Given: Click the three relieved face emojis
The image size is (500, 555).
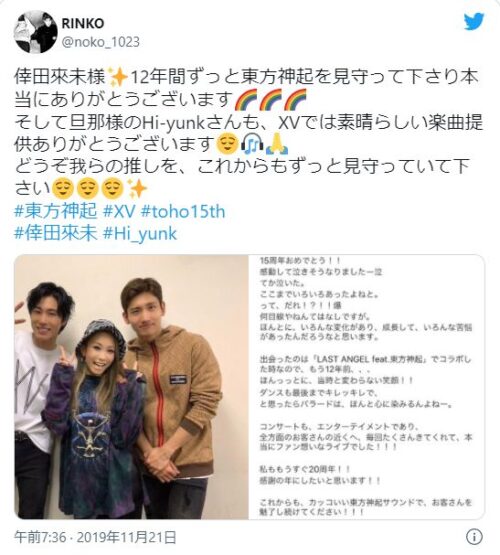Looking at the screenshot, I should [x=88, y=189].
